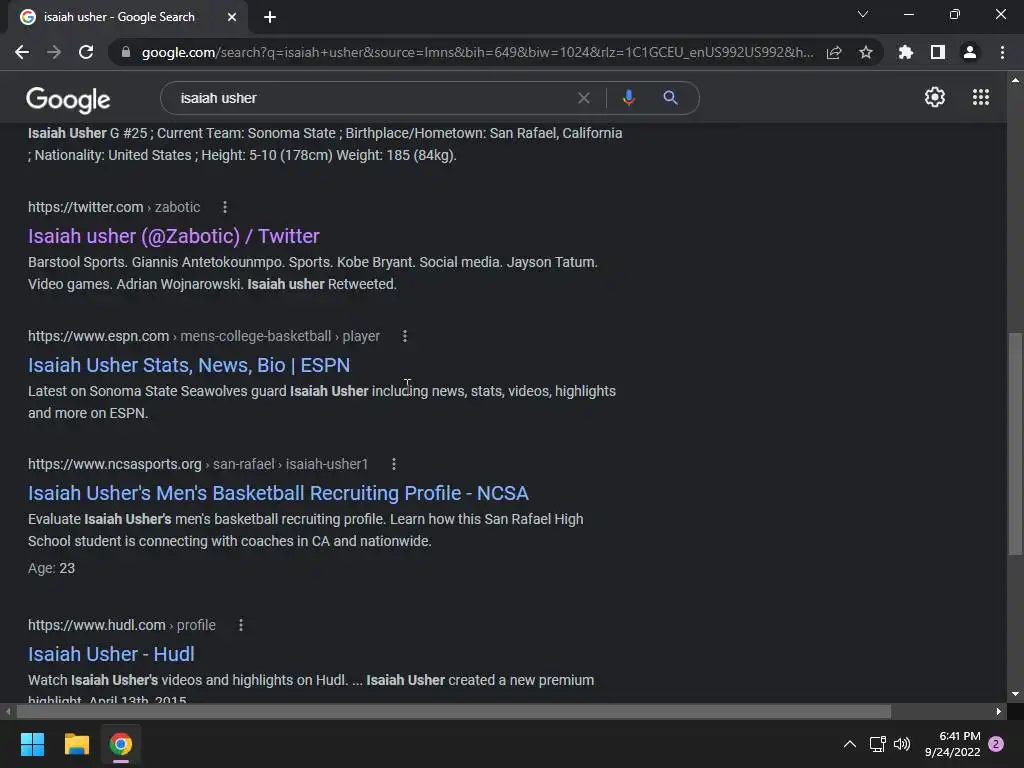This screenshot has width=1024, height=768.
Task: Open a new tab with the plus button
Action: point(270,18)
